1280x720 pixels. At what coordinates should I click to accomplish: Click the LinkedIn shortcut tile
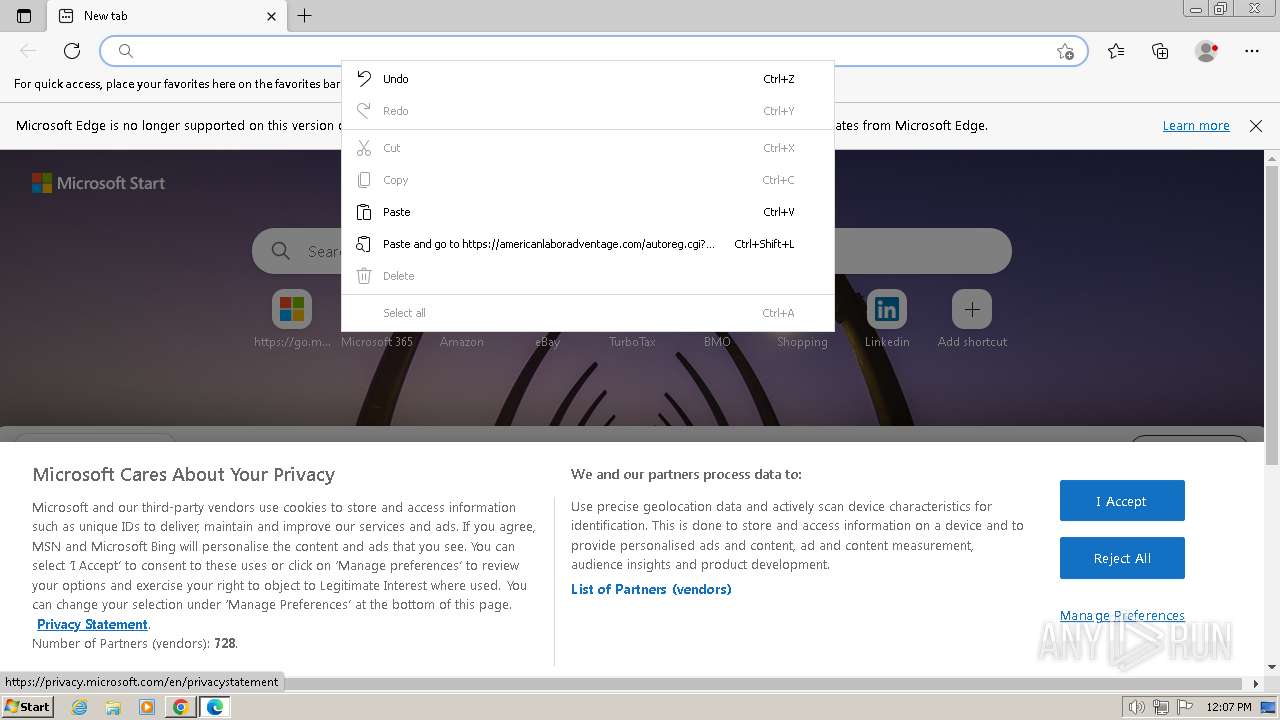pyautogui.click(x=887, y=310)
